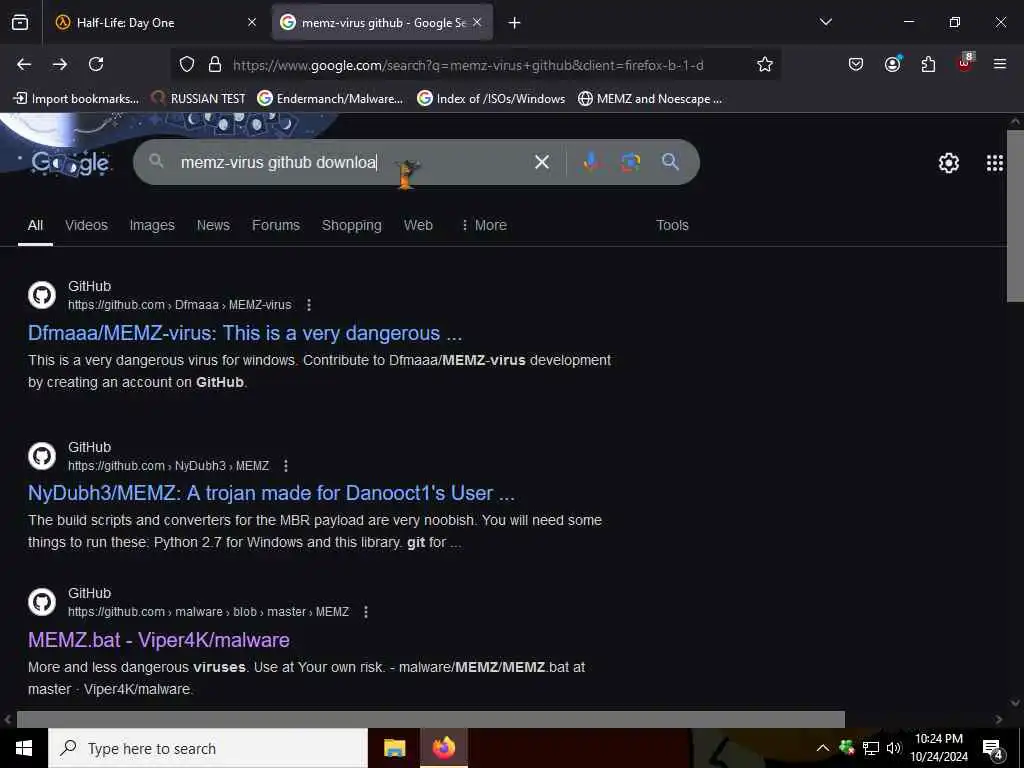Open Google quick settings gear
This screenshot has height=768, width=1024.
pyautogui.click(x=949, y=163)
